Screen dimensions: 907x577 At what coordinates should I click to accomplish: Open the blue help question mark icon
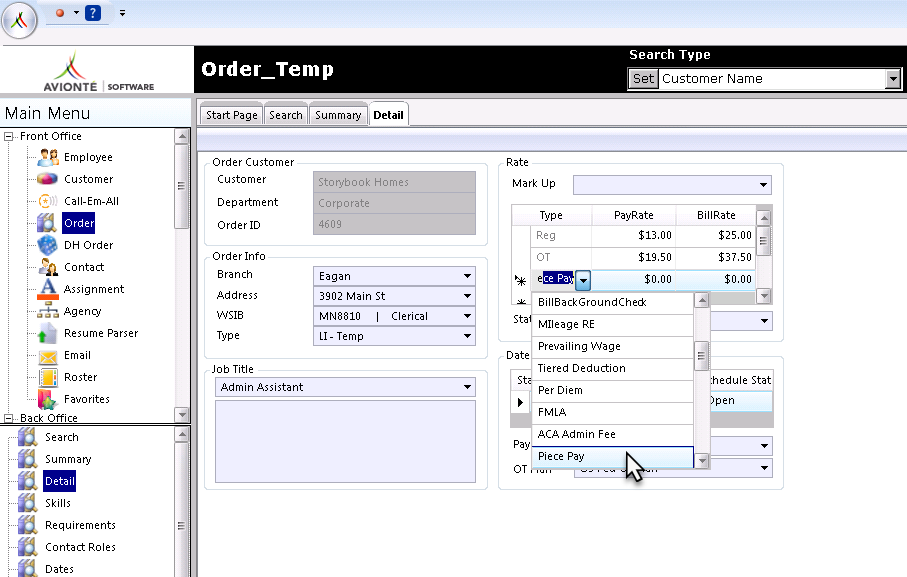pos(93,13)
